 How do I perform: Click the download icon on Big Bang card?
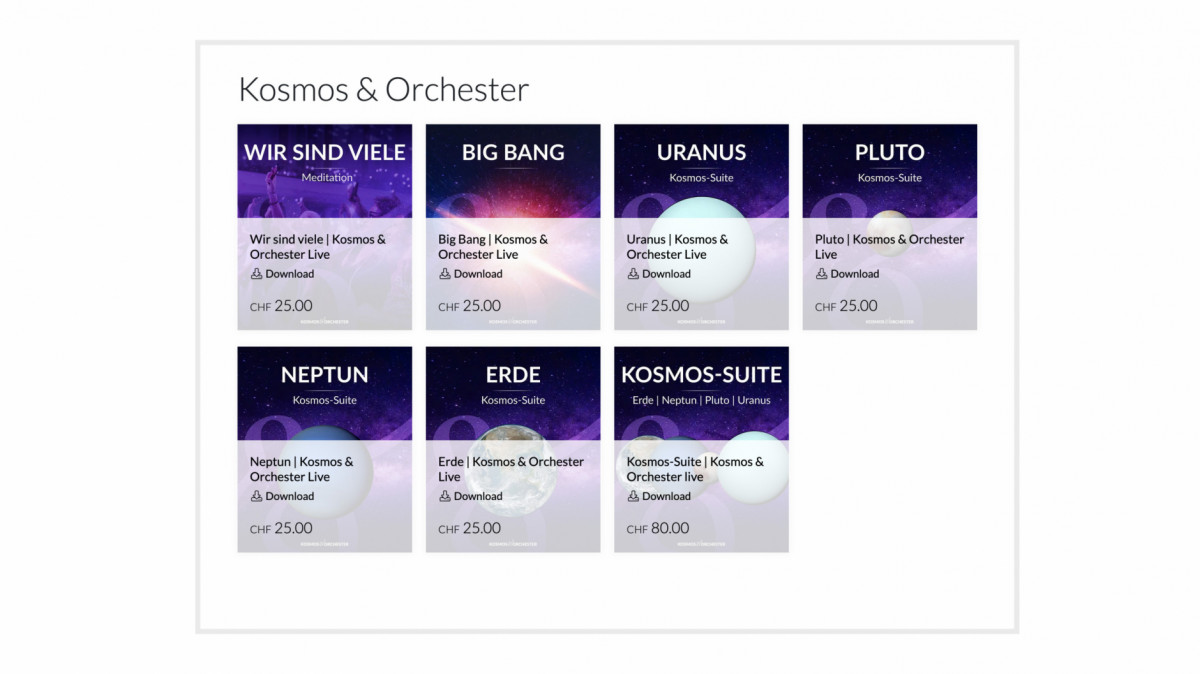tap(445, 274)
